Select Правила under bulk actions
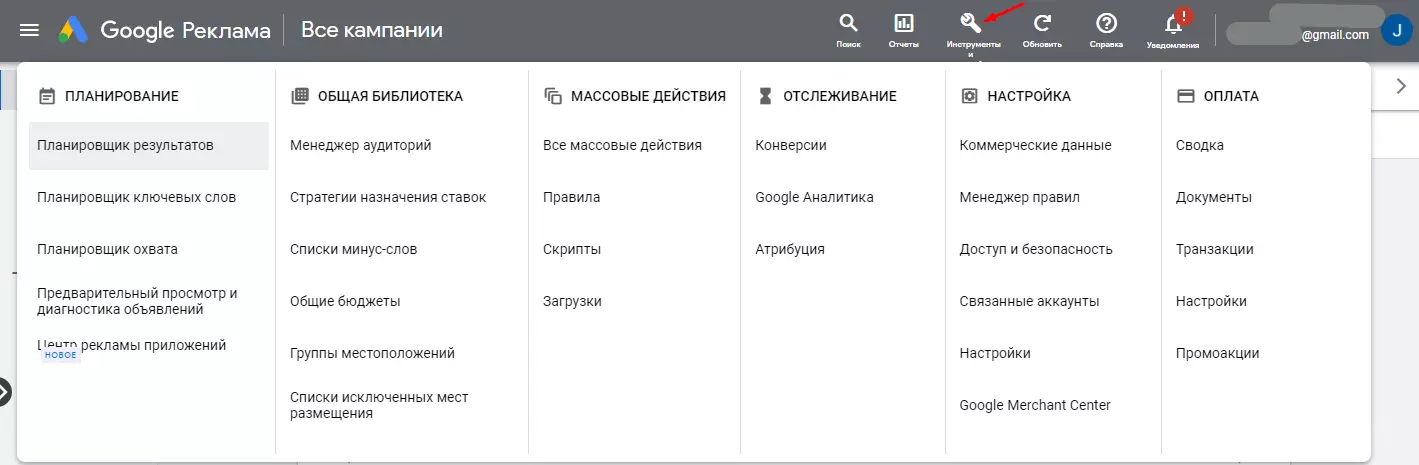This screenshot has height=465, width=1419. pyautogui.click(x=572, y=197)
